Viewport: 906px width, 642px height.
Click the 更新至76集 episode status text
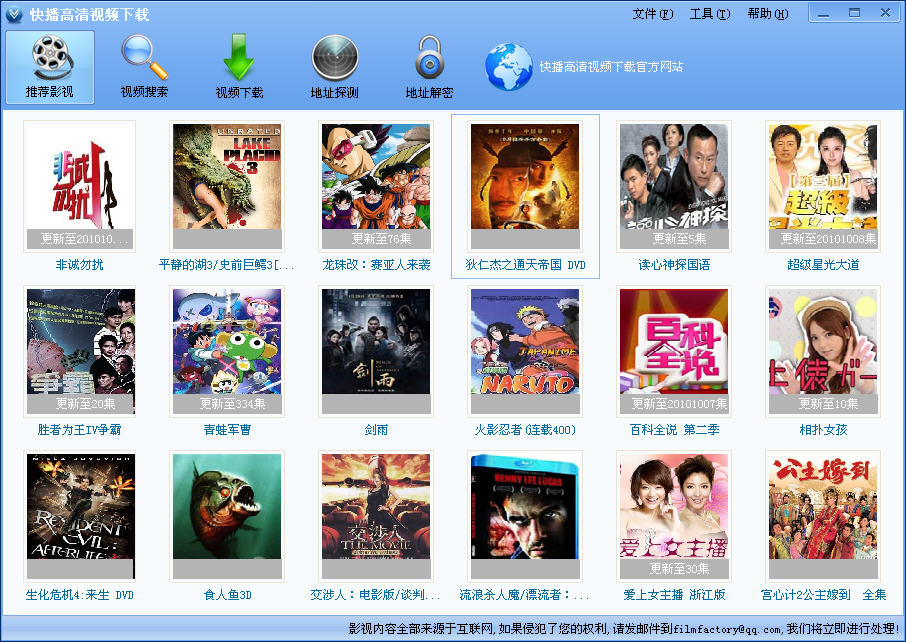(x=381, y=239)
